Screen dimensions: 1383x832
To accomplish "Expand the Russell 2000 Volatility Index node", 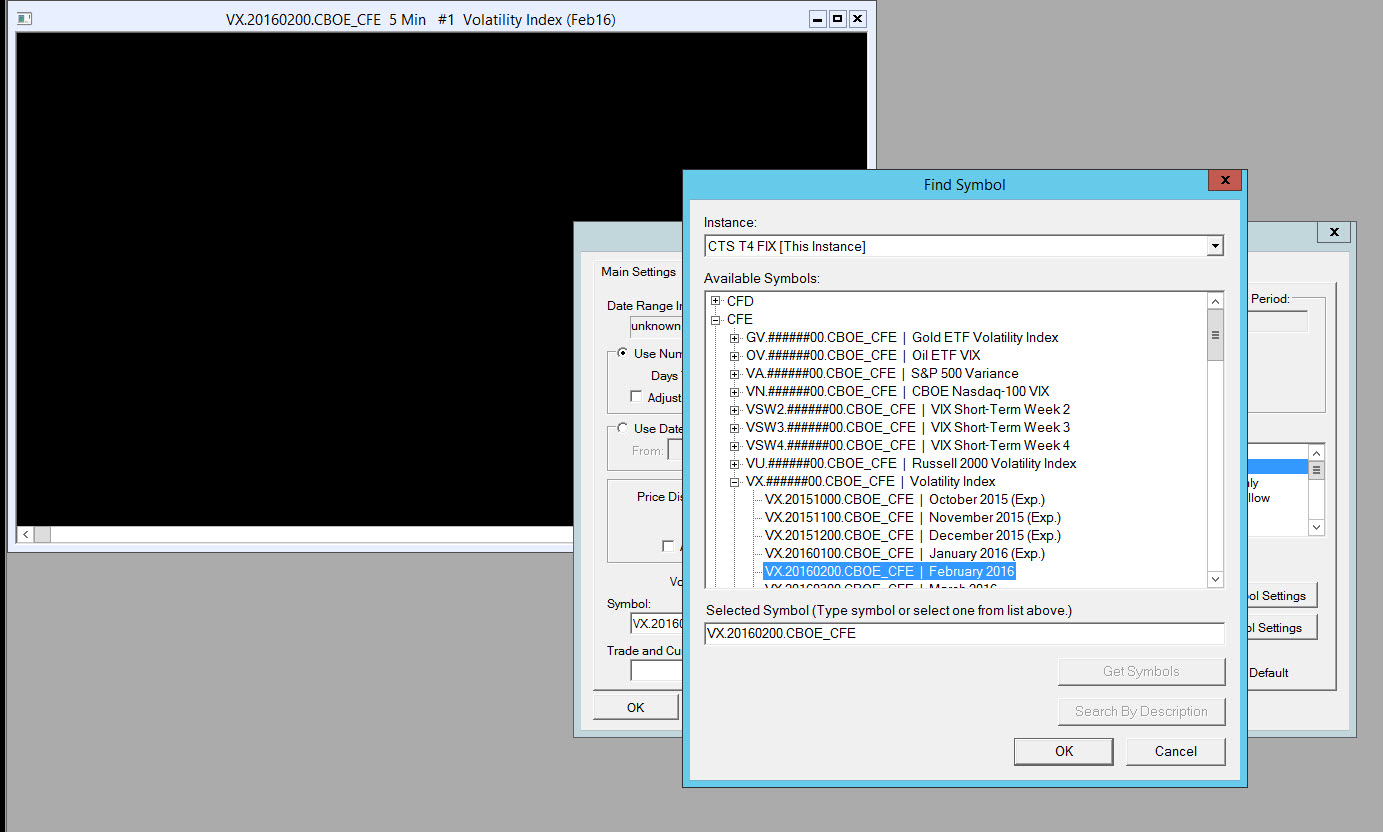I will coord(735,463).
